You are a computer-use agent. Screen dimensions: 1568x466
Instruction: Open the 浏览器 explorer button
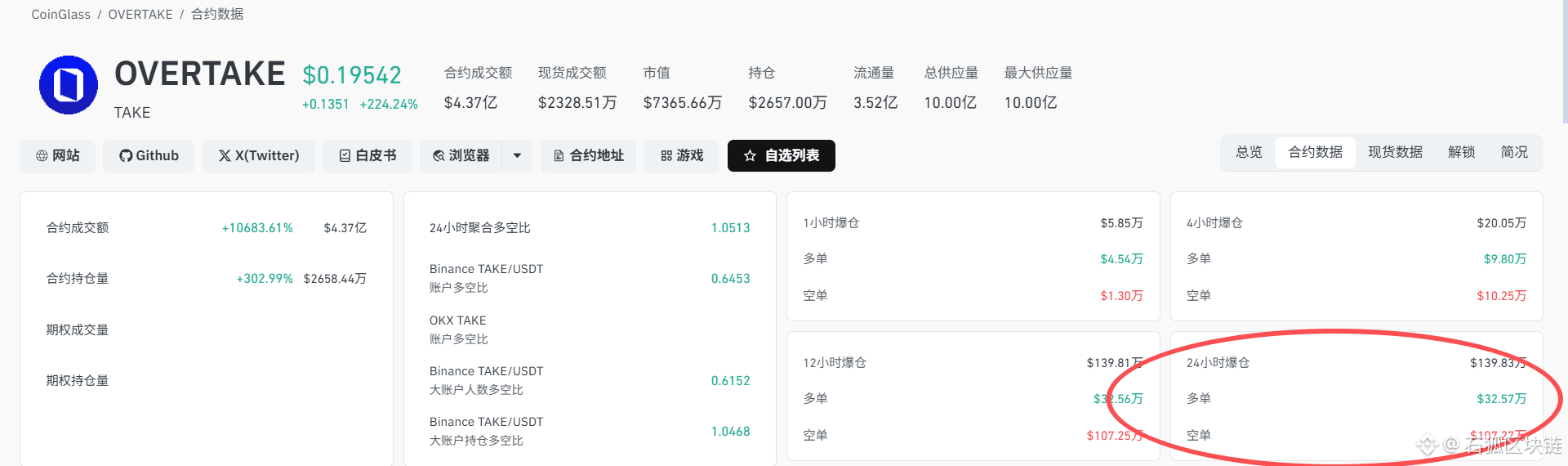pos(461,155)
